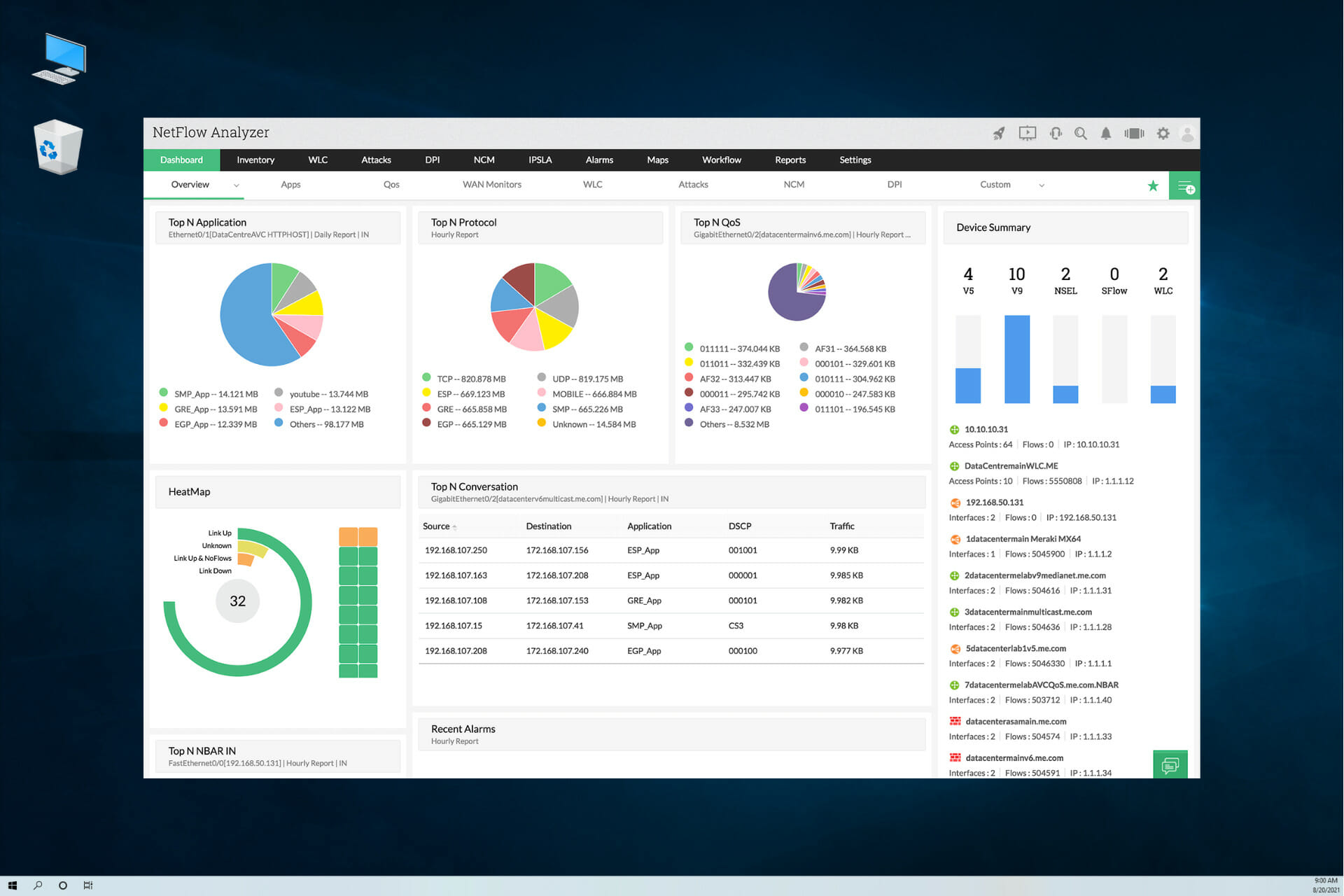The height and width of the screenshot is (896, 1344).
Task: Open the Inventory tab
Action: pos(255,160)
